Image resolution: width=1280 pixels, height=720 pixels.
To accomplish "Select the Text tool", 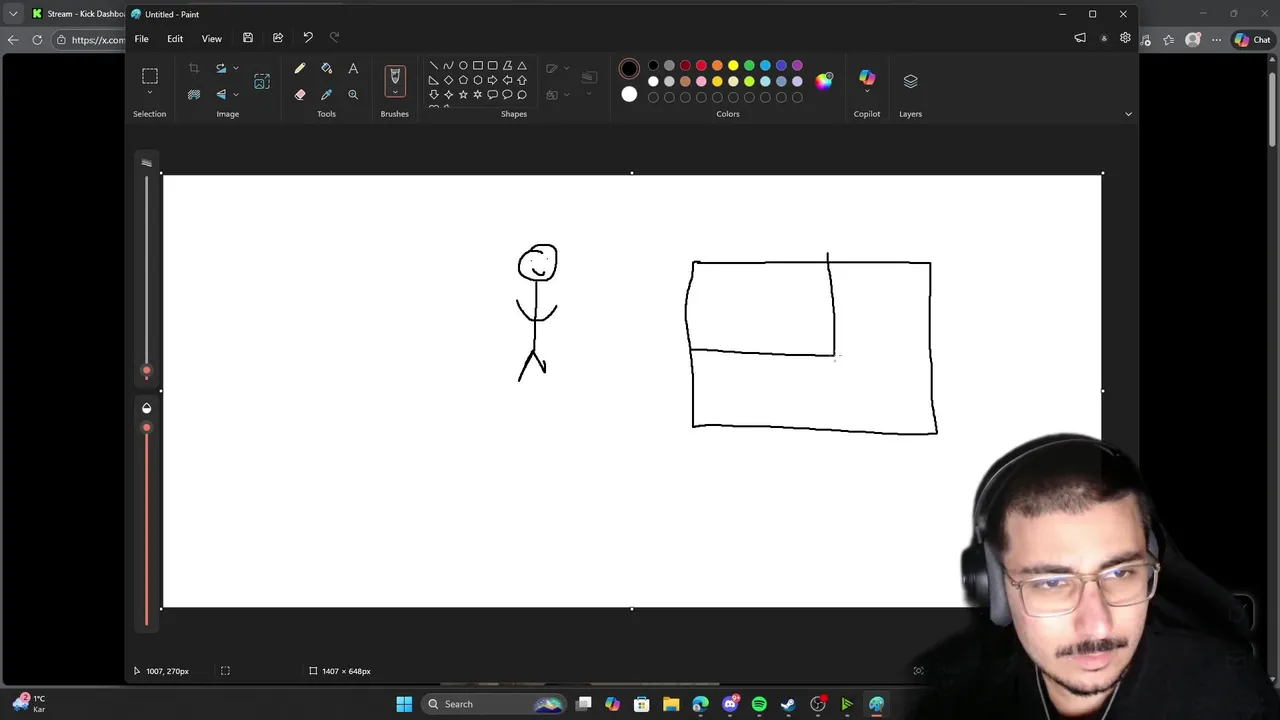I will [353, 68].
